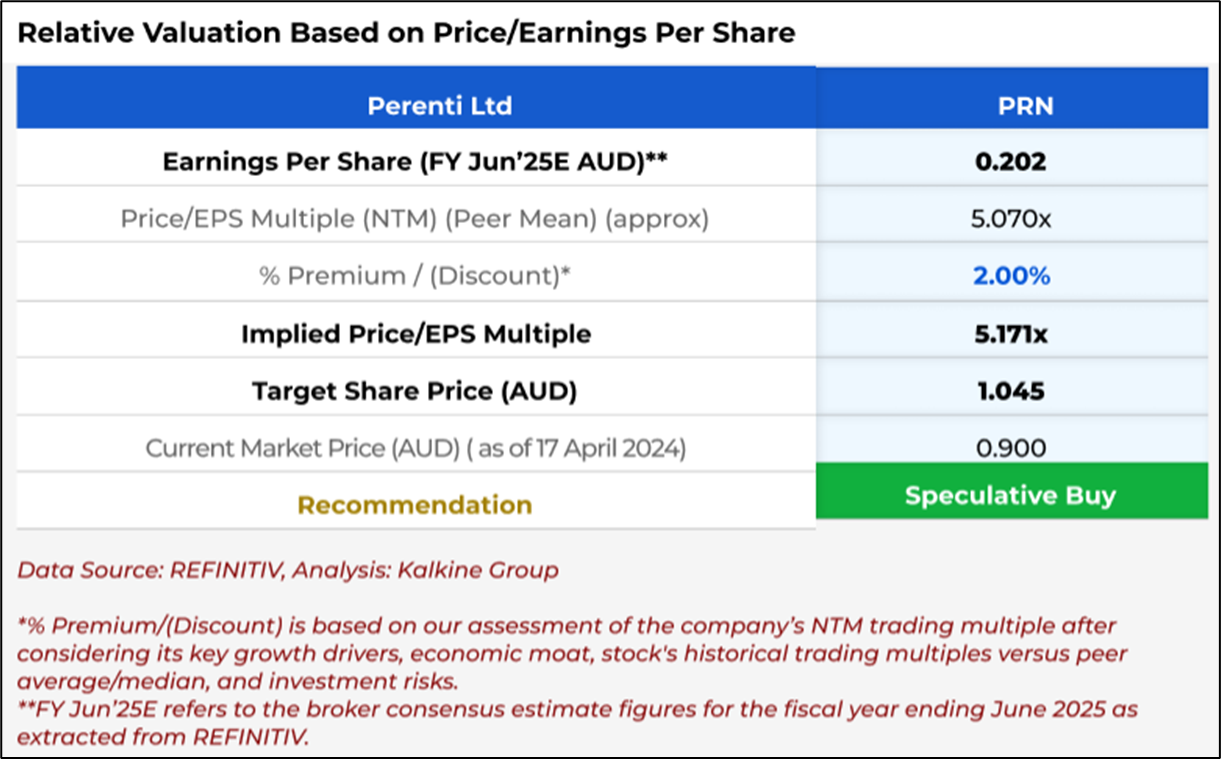Click the Implied Price/EPS Multiple row label

click(415, 333)
